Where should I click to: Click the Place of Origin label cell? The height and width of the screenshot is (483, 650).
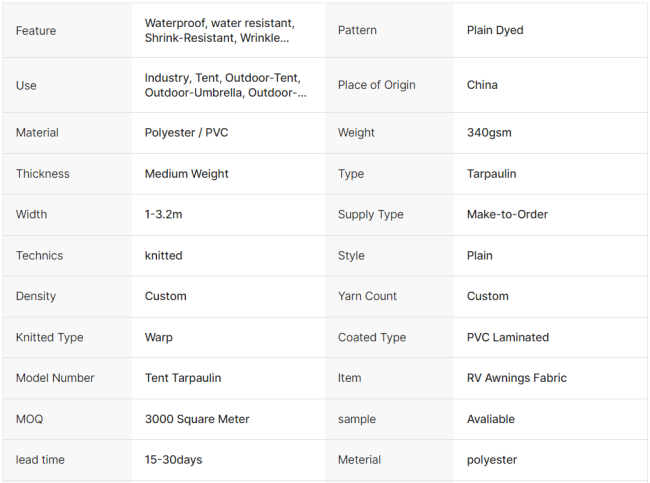(x=376, y=85)
